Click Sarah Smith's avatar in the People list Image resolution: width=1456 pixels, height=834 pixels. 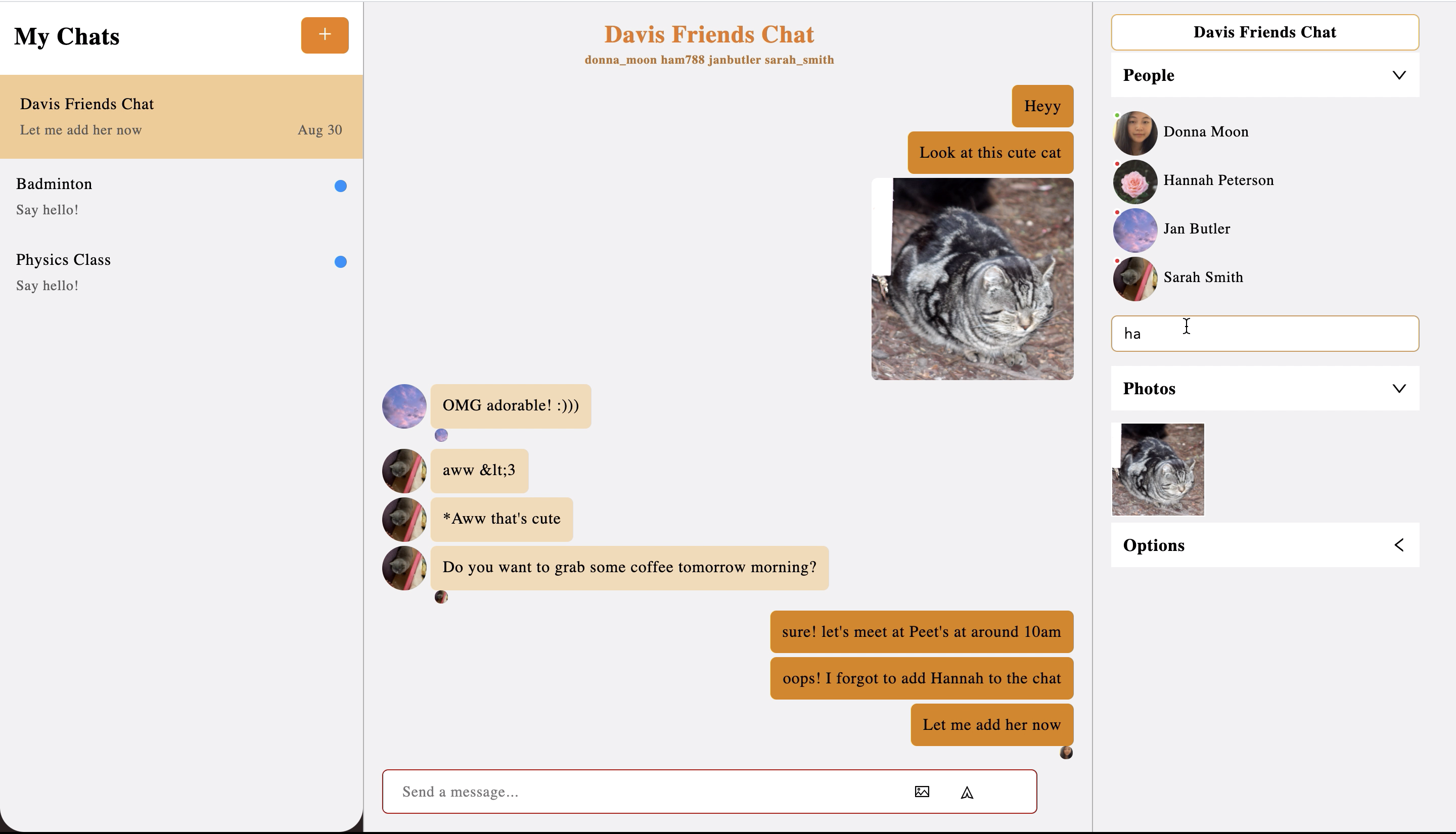[1134, 279]
